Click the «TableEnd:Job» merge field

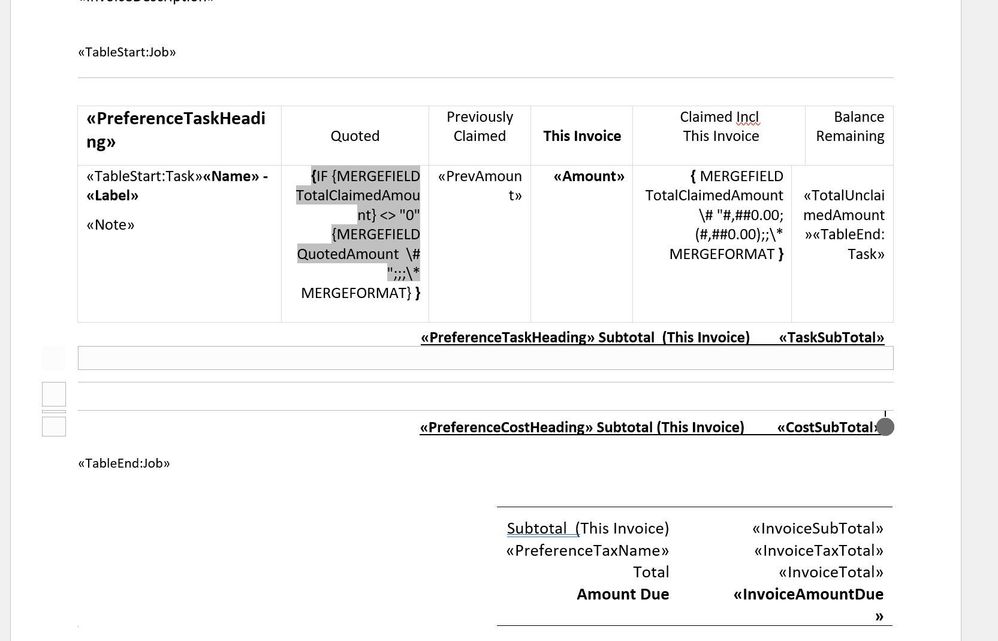coord(124,463)
